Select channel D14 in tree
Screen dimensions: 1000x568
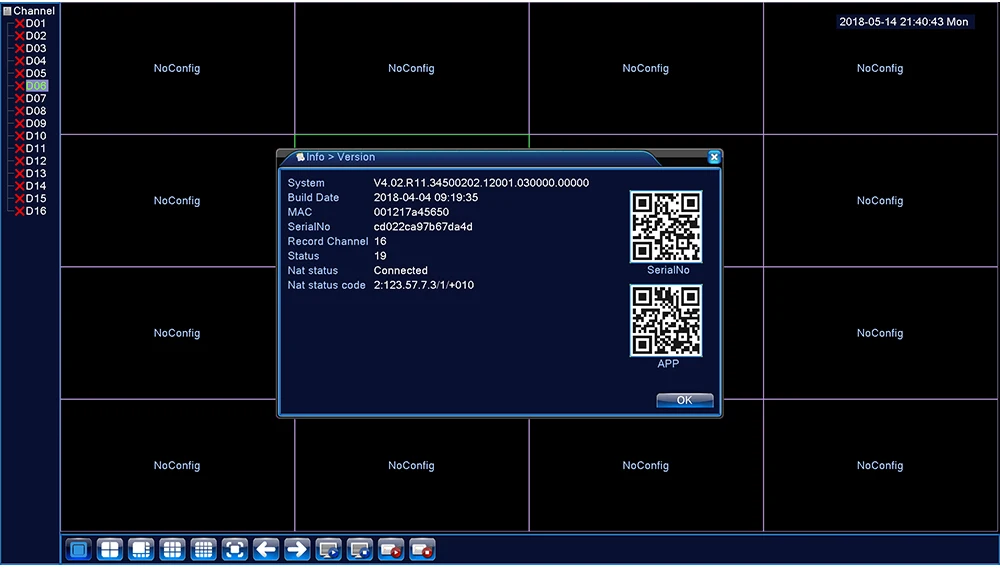click(36, 186)
